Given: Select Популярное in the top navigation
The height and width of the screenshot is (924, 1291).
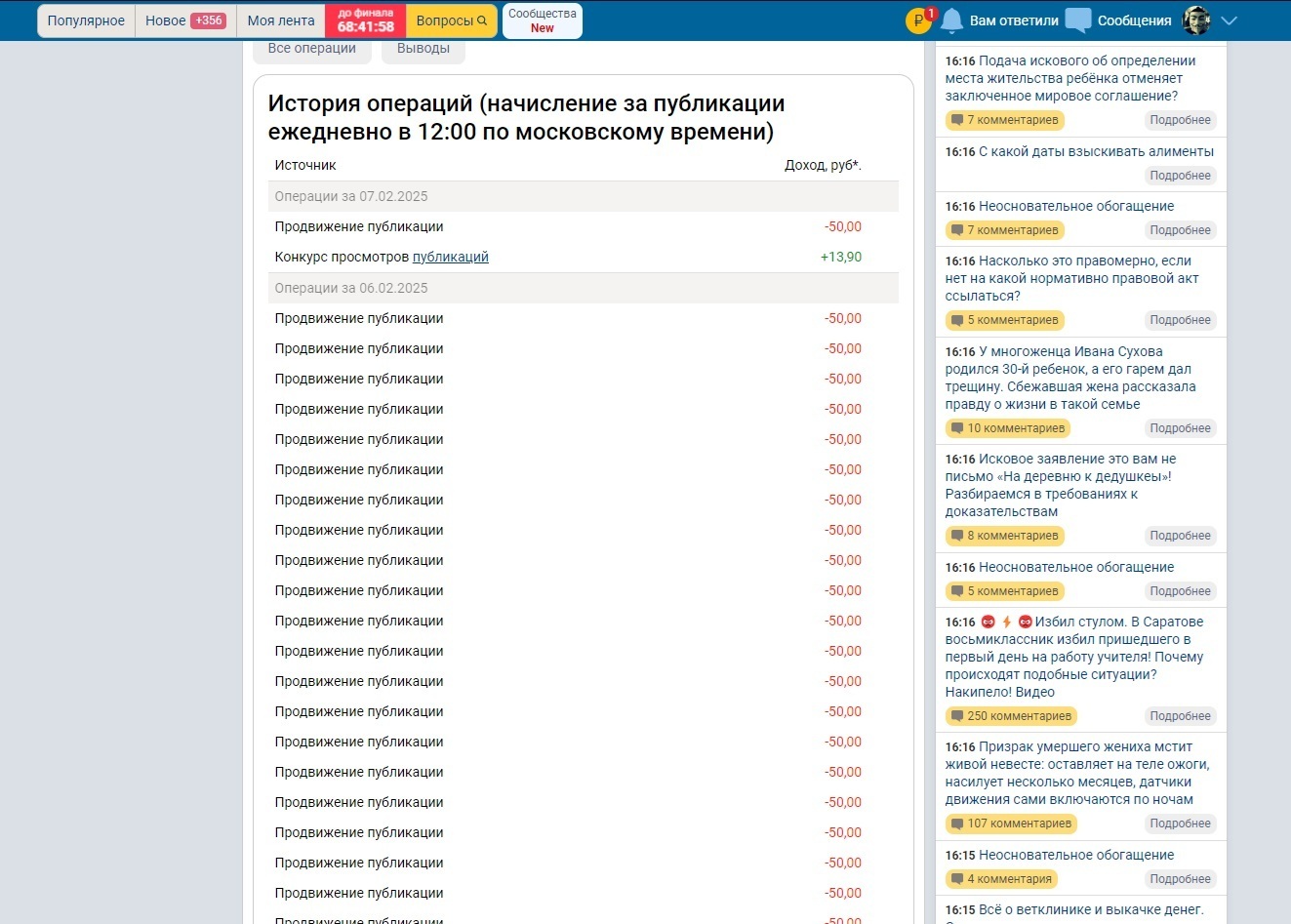Looking at the screenshot, I should point(85,20).
